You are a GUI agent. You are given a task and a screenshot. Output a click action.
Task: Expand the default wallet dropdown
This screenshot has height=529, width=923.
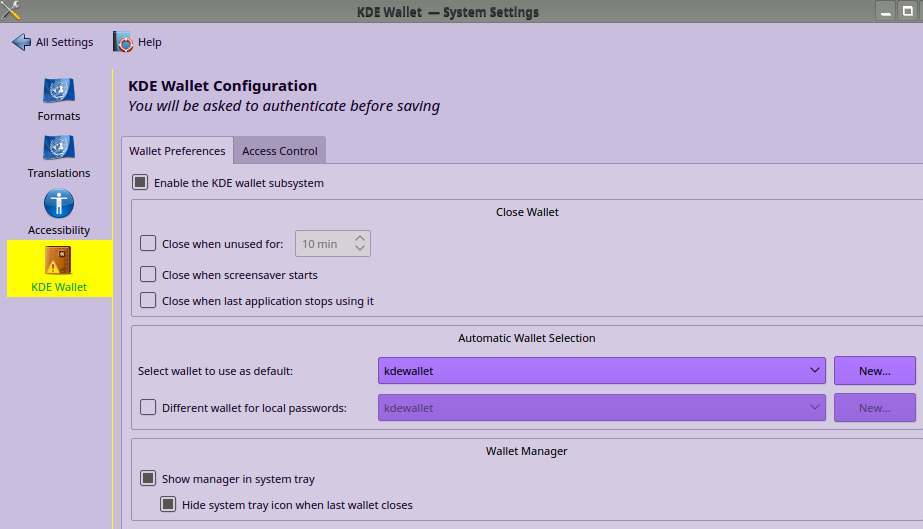coord(601,371)
